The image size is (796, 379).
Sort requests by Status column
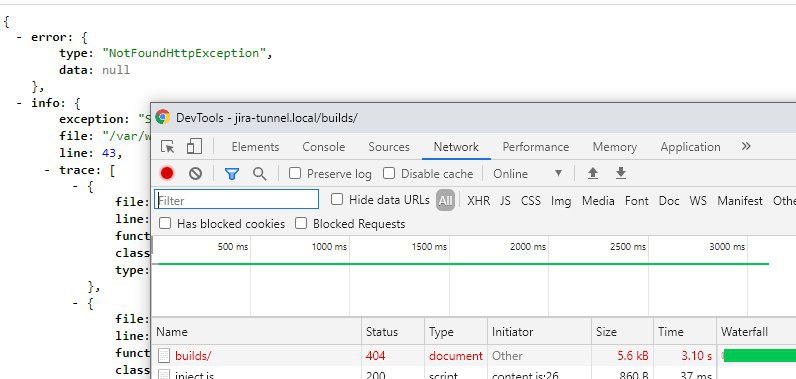tap(393, 332)
